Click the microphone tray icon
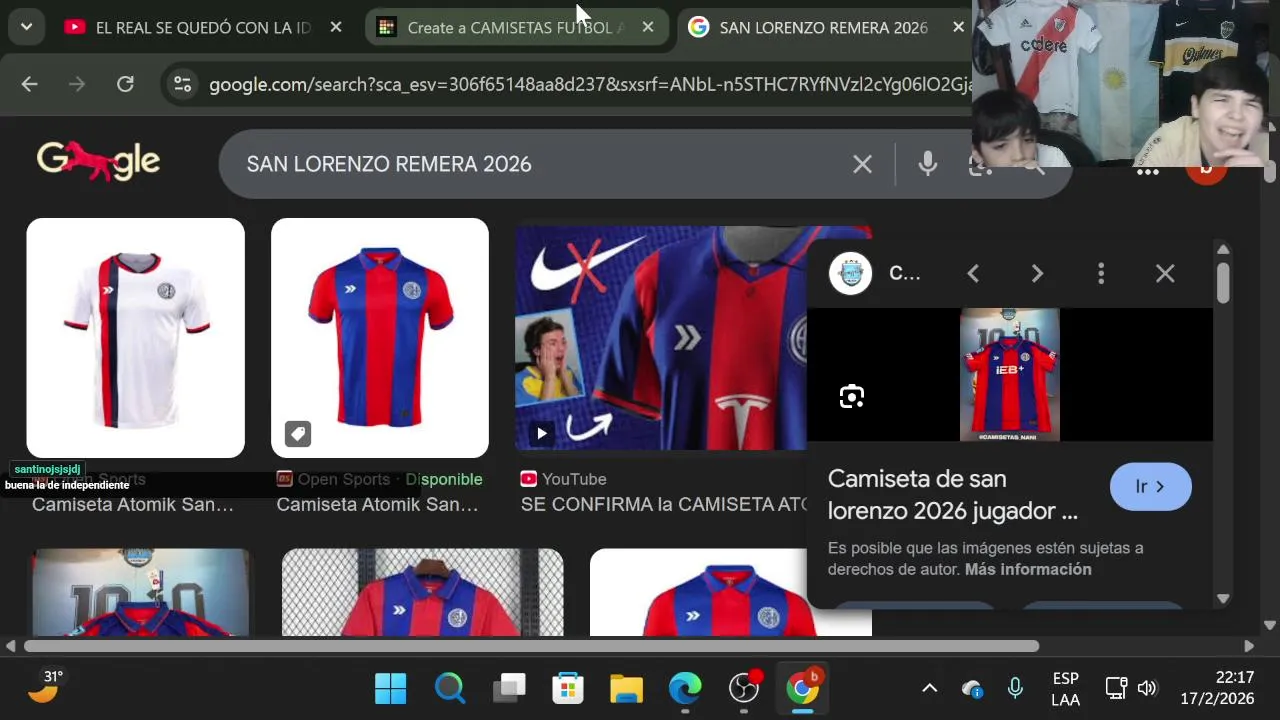Viewport: 1280px width, 720px height. coord(1015,688)
